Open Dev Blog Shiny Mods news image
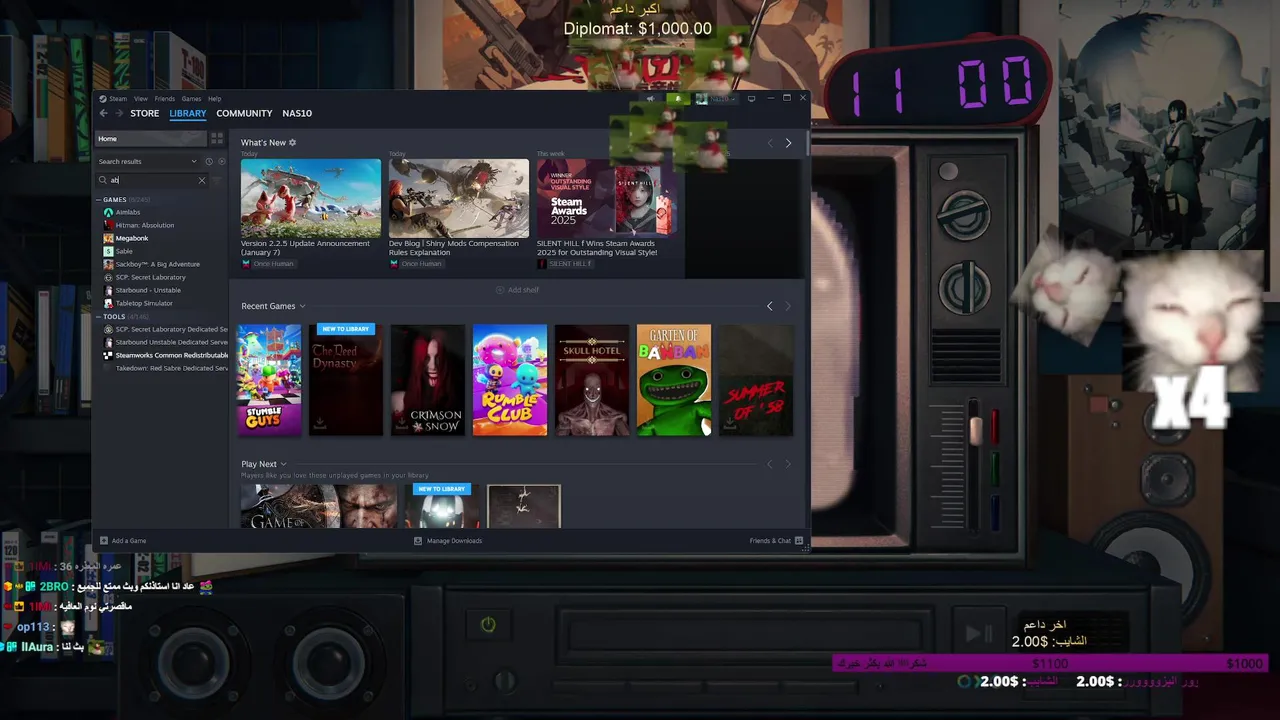 pos(458,198)
